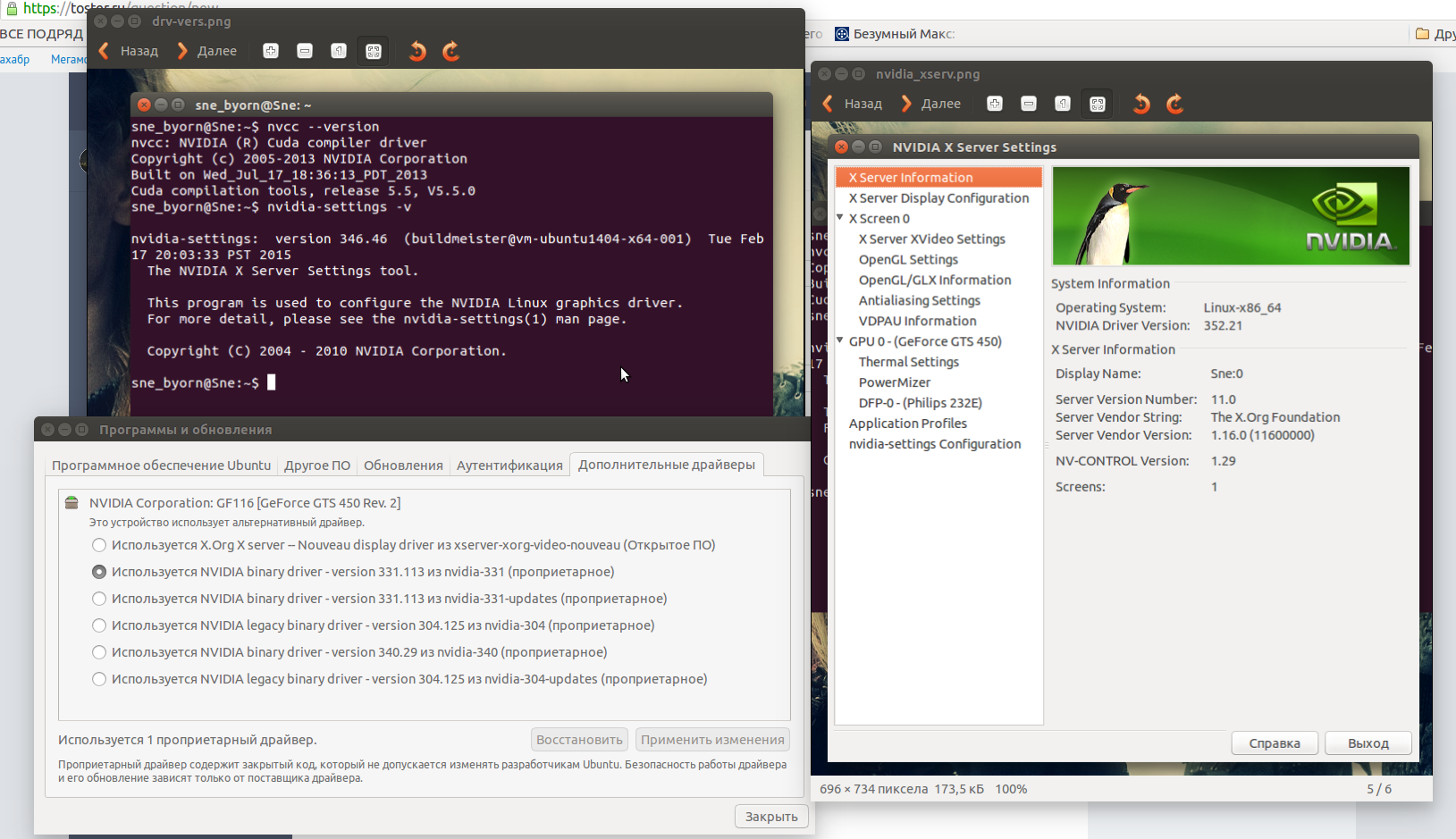Collapse the X Screen 0 tree node

pyautogui.click(x=840, y=217)
